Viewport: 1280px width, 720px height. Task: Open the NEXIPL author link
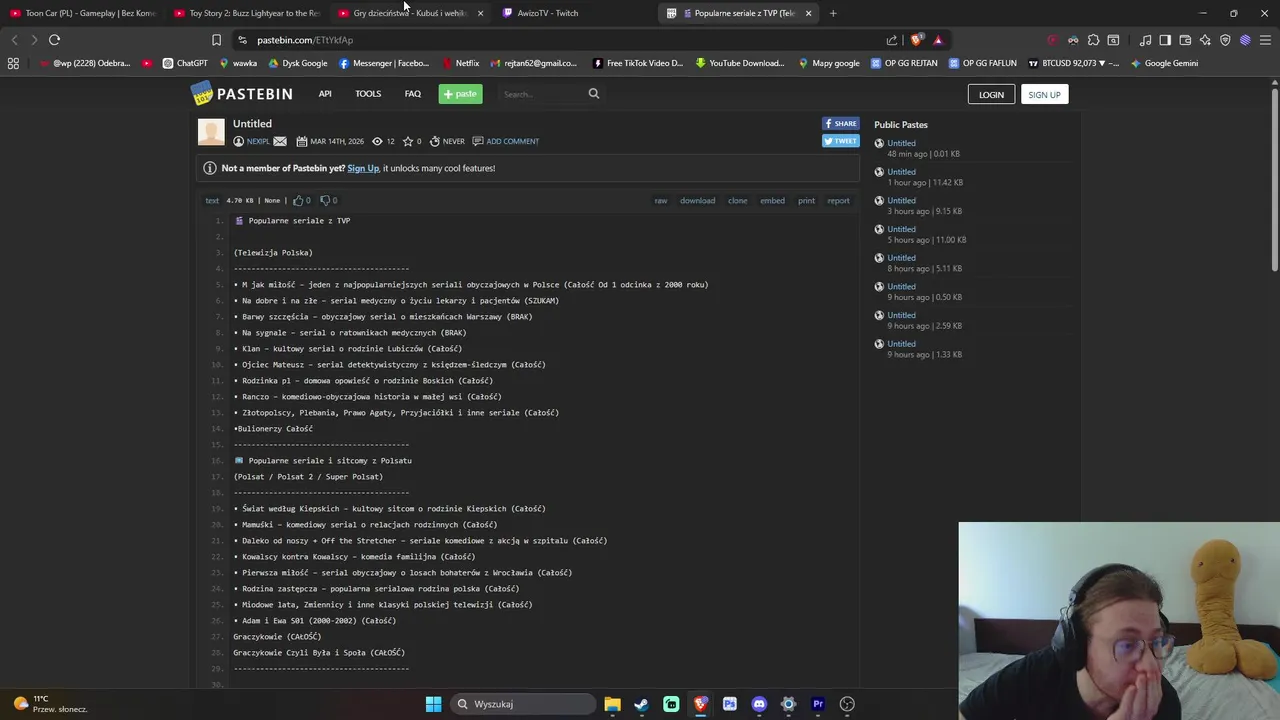258,141
